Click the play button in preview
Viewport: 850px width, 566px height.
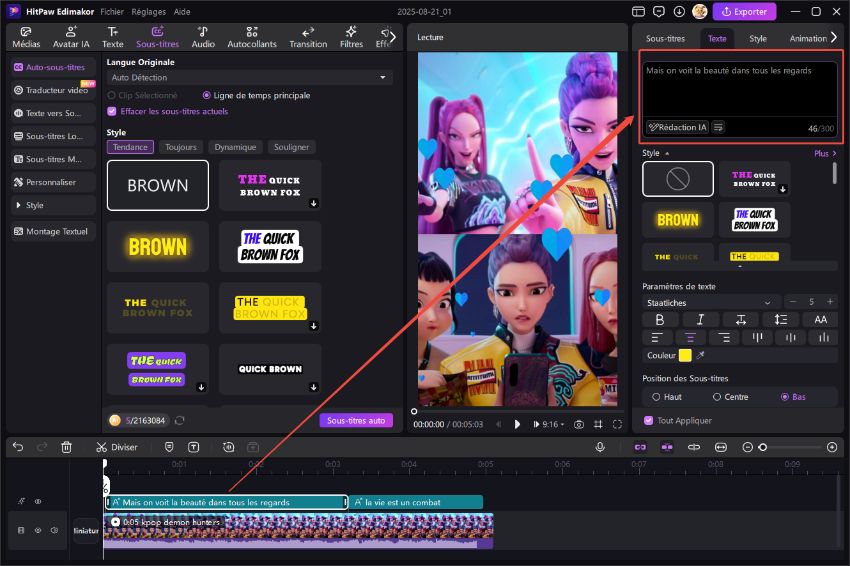(517, 424)
